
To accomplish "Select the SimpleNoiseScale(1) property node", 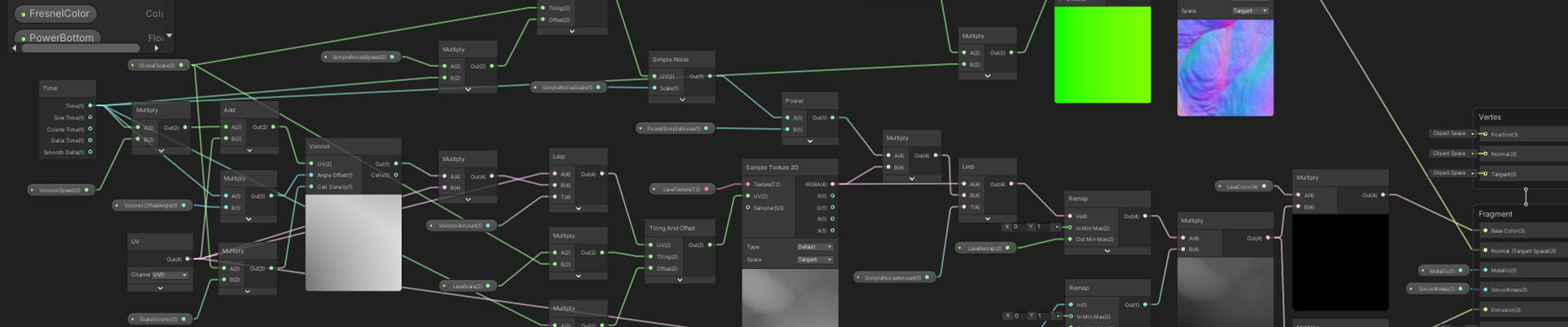I will tap(568, 87).
